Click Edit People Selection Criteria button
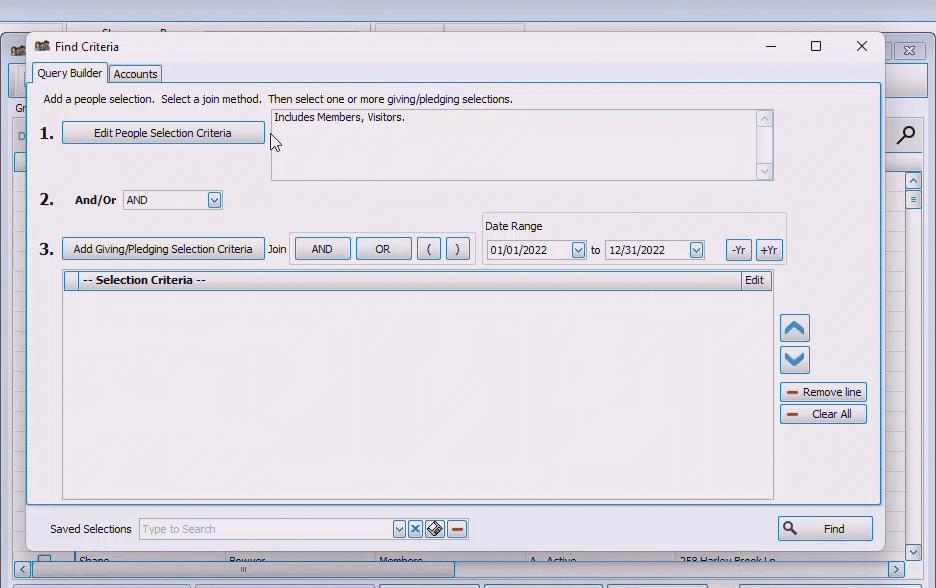The image size is (936, 588). click(x=163, y=133)
